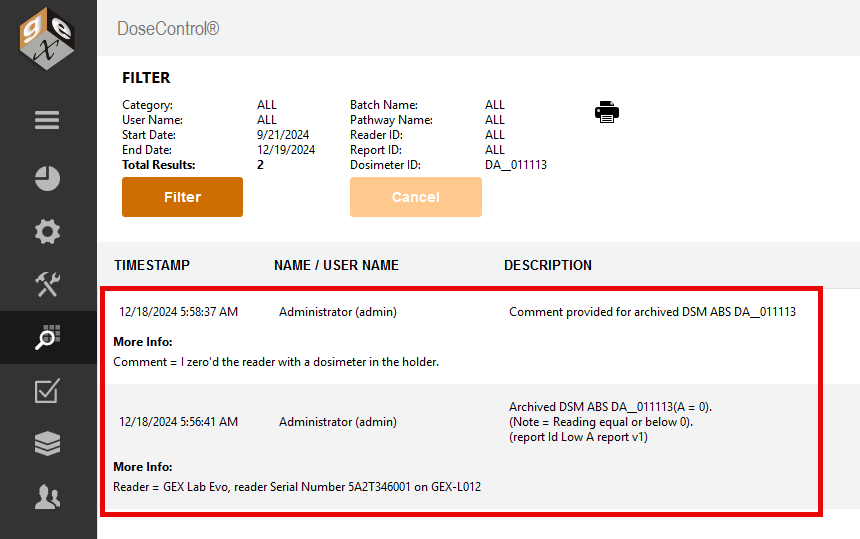The height and width of the screenshot is (539, 860).
Task: Select the 12/18/2024 5:58:37 AM timestamp
Action: pos(178,312)
